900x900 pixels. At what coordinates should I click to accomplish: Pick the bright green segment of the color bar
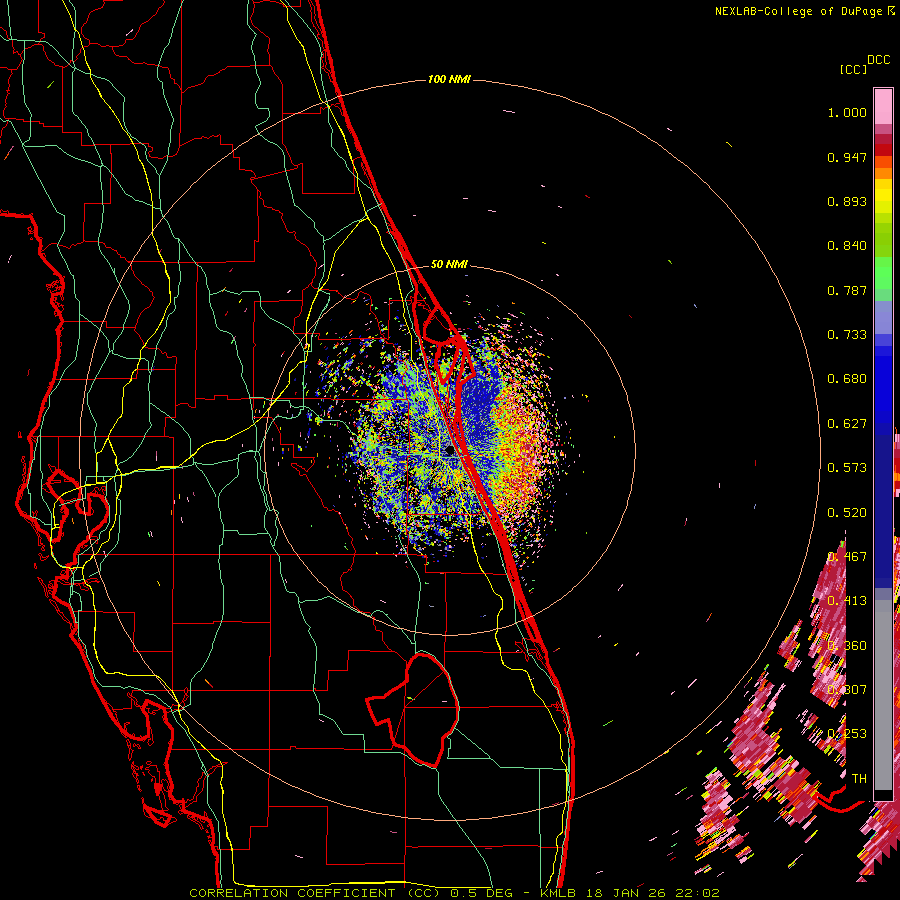point(883,273)
